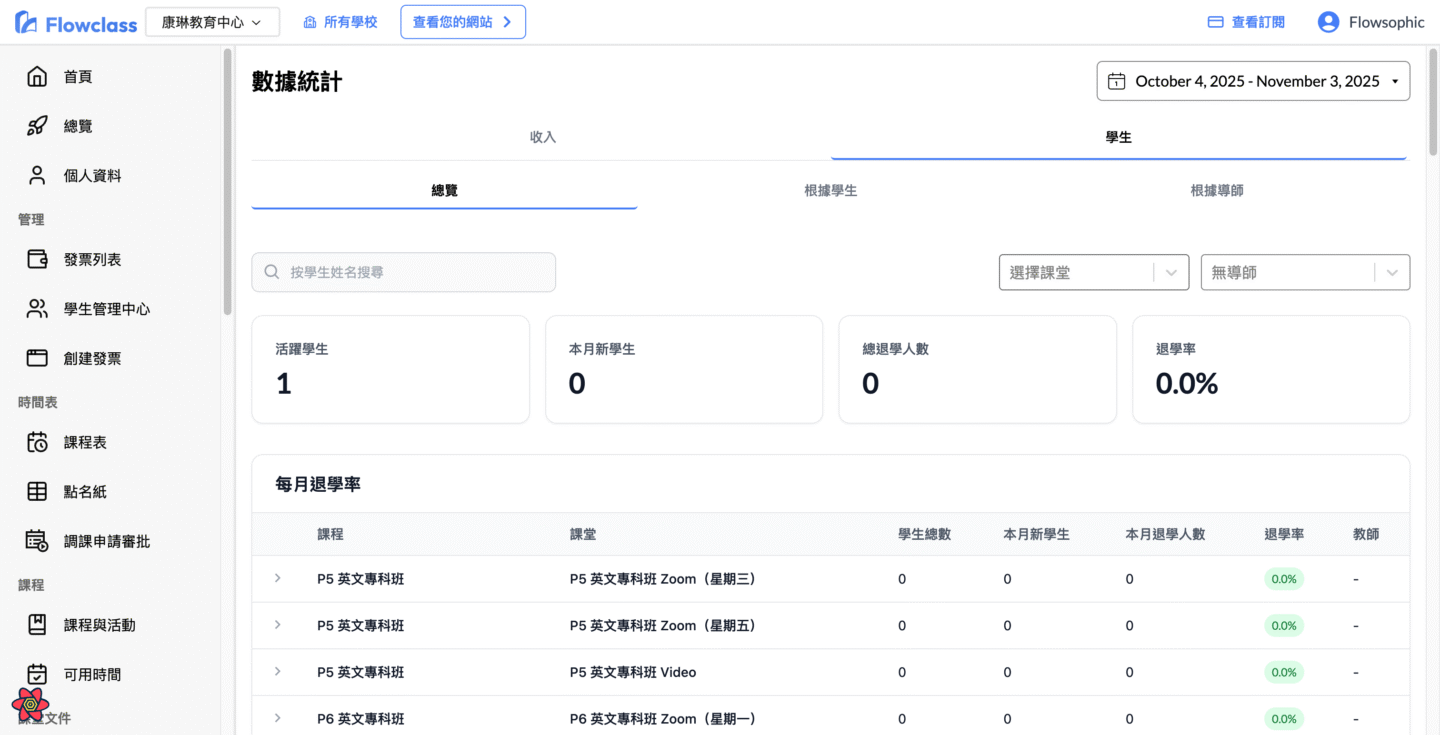Click the home icon beside 首頁
The width and height of the screenshot is (1440, 735).
[37, 77]
